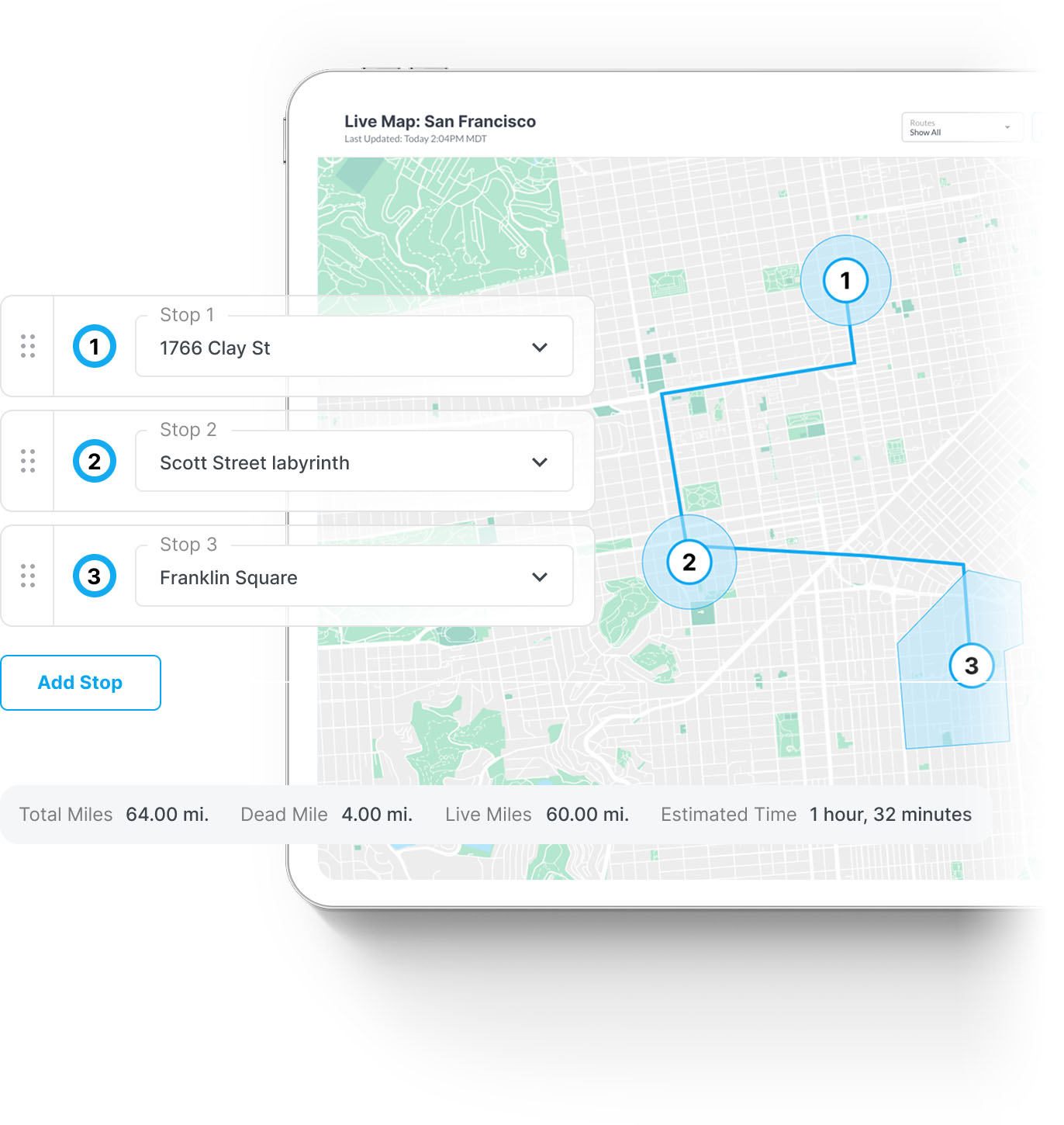Click the number 2 badge beside Scott Street
The image size is (1064, 1125).
point(95,461)
